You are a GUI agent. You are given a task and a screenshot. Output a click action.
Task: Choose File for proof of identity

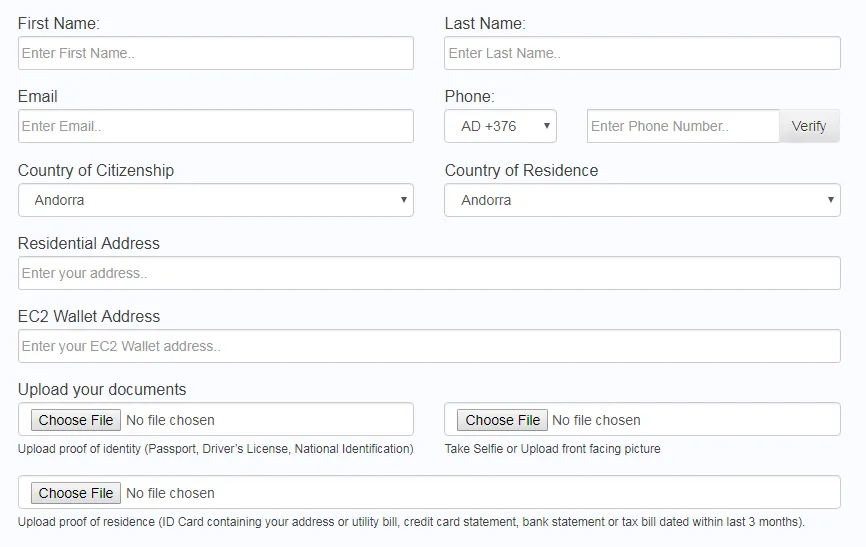(x=76, y=420)
